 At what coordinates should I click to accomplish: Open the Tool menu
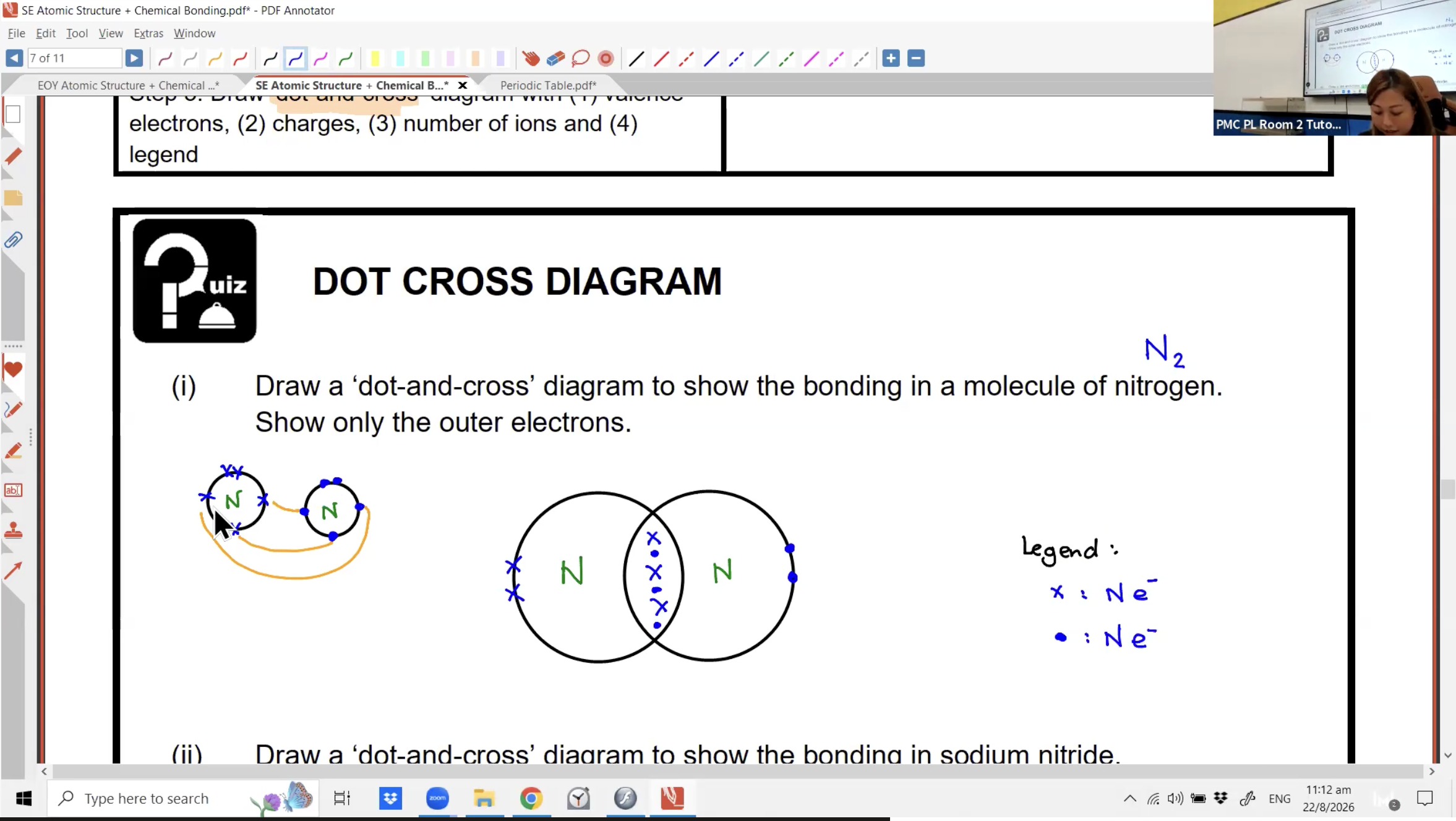[77, 33]
